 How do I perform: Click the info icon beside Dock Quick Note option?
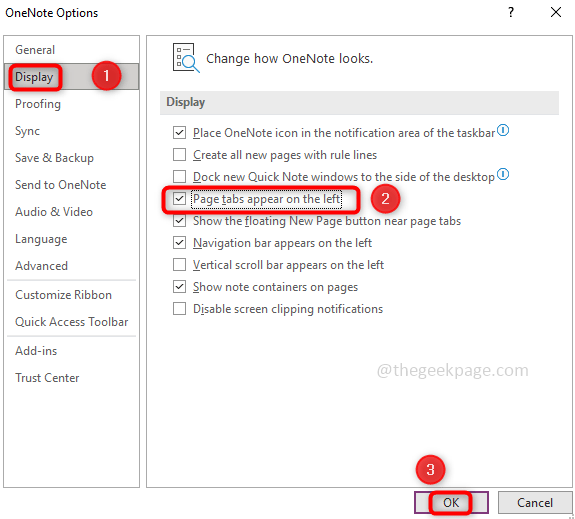(503, 174)
